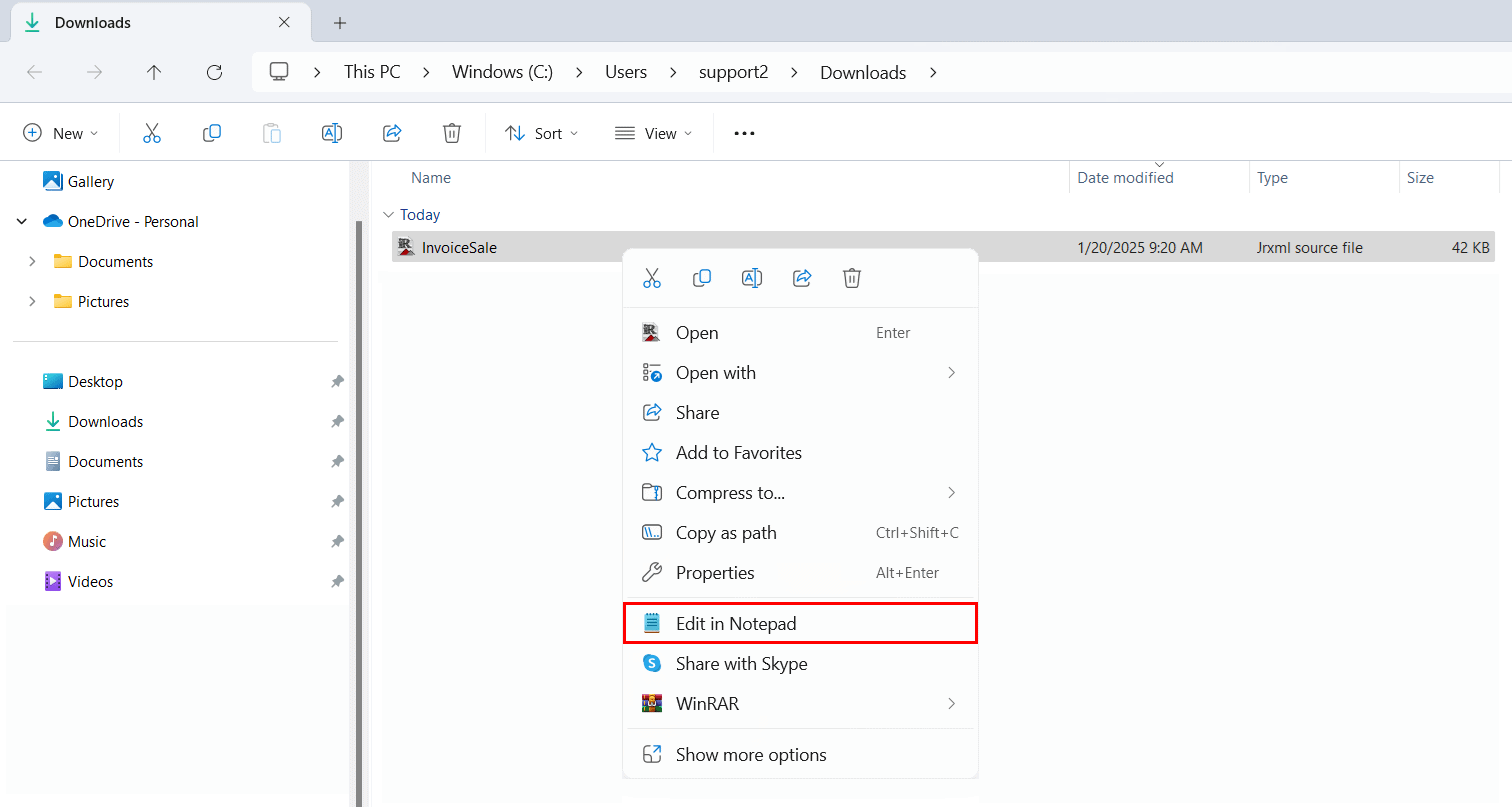Close the Downloads tab
Screen dimensions: 1512x807
(x=284, y=22)
